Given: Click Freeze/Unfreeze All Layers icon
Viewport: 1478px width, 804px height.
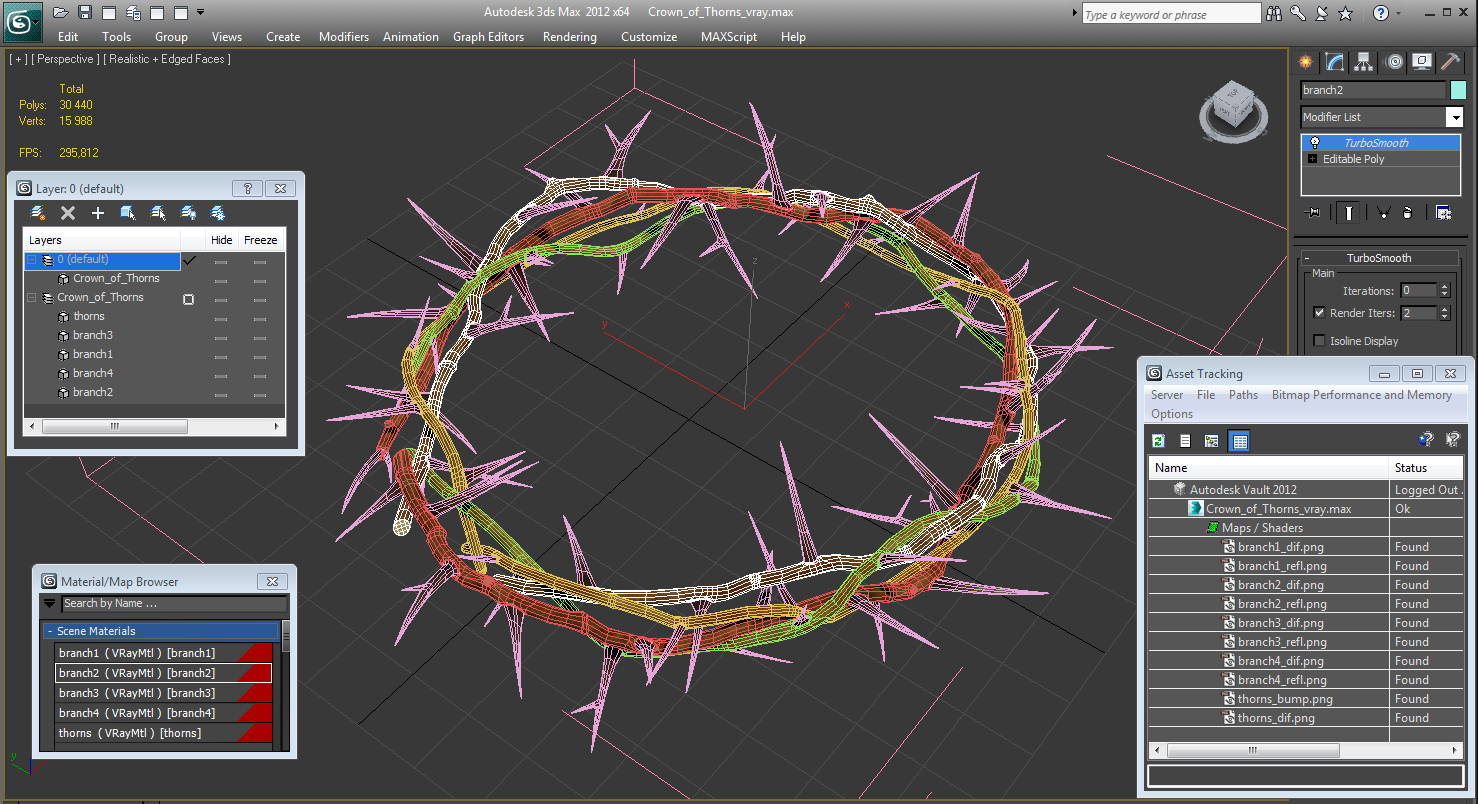Looking at the screenshot, I should click(x=218, y=213).
